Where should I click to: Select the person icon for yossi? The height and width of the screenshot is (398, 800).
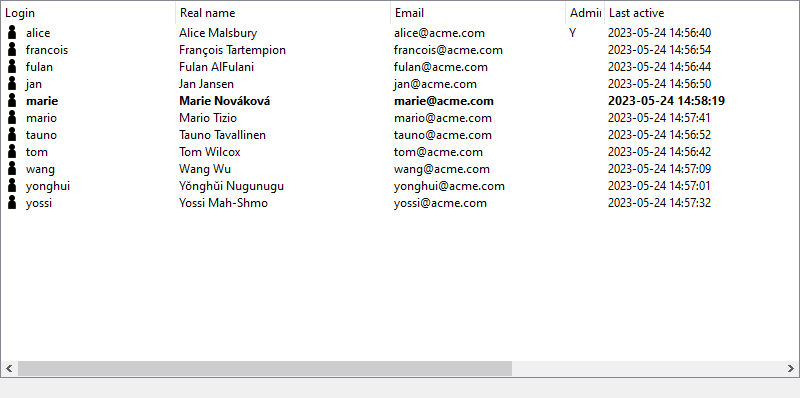12,203
